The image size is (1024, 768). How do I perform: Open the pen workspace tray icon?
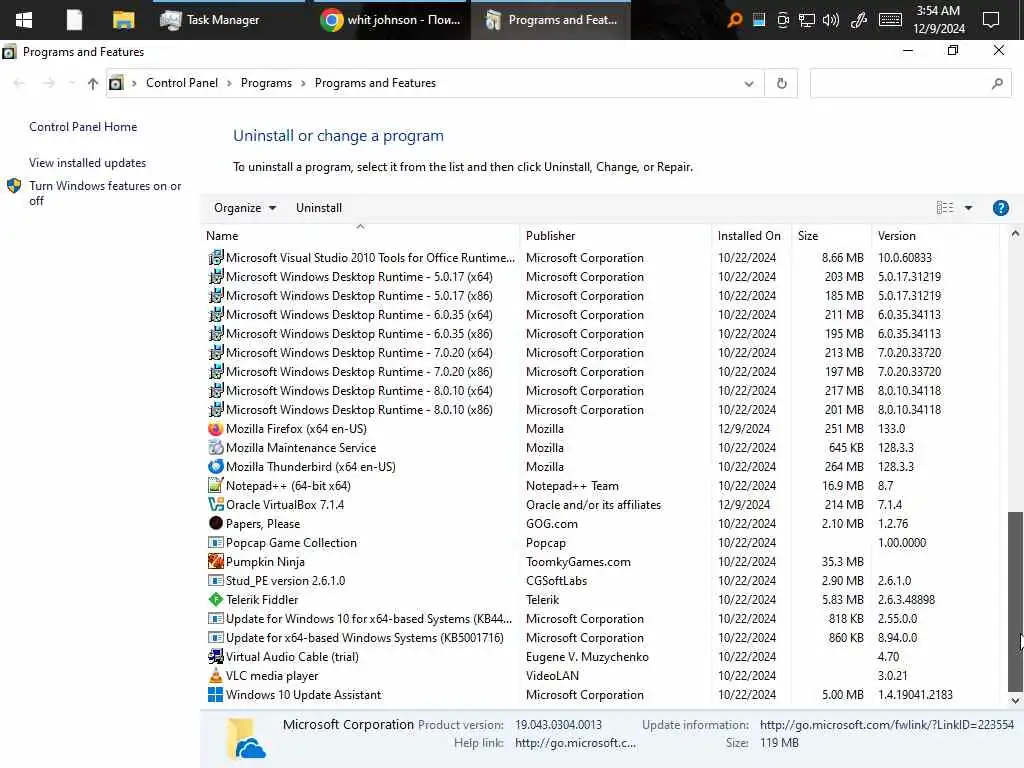click(x=859, y=20)
